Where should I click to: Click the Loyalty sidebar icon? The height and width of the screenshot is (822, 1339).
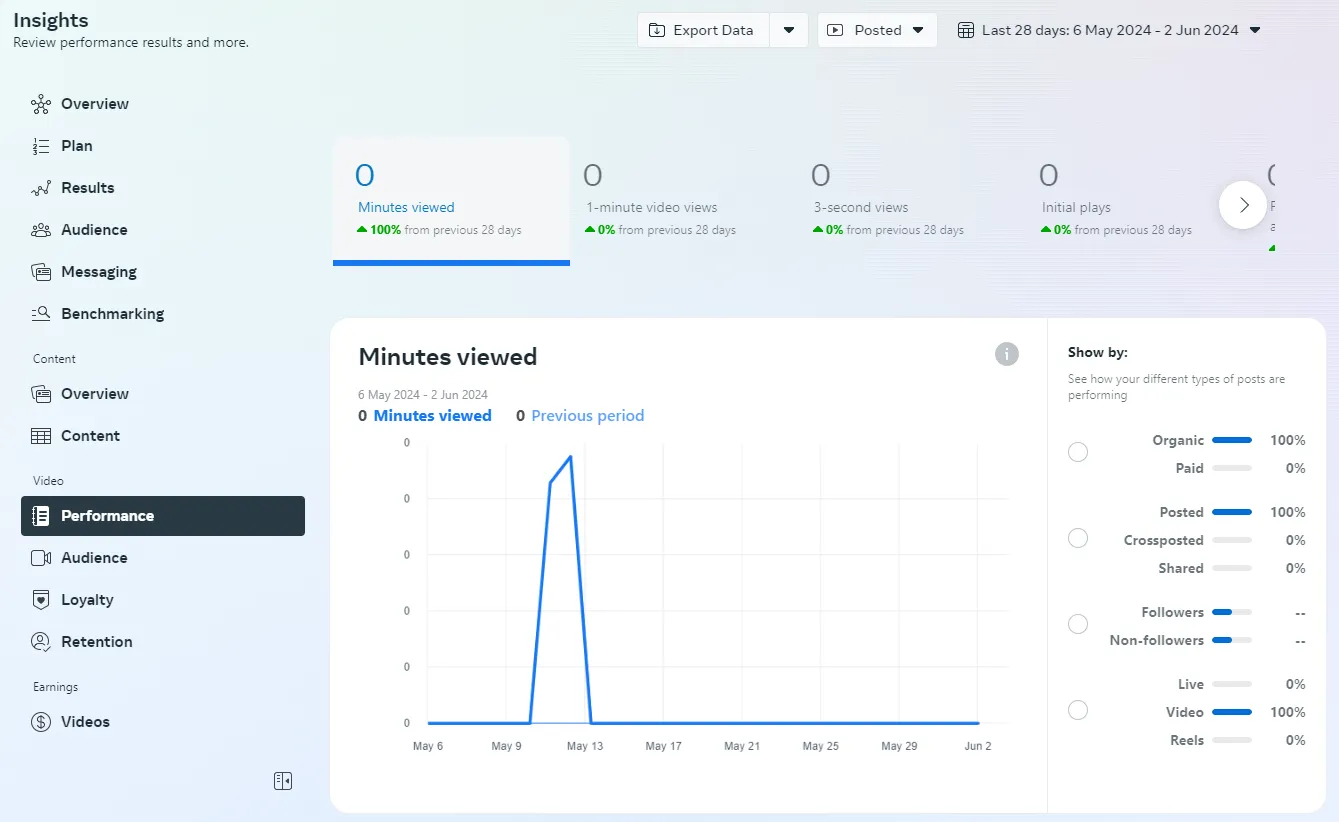(x=39, y=599)
